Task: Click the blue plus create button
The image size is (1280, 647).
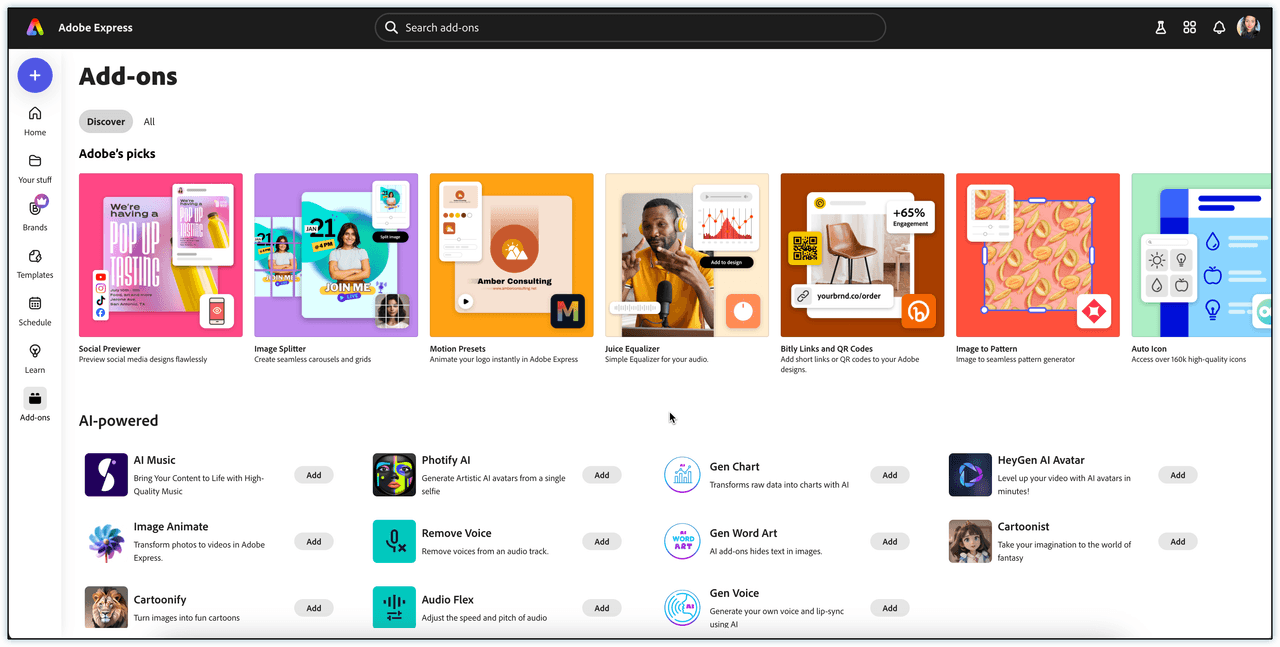Action: coord(35,75)
